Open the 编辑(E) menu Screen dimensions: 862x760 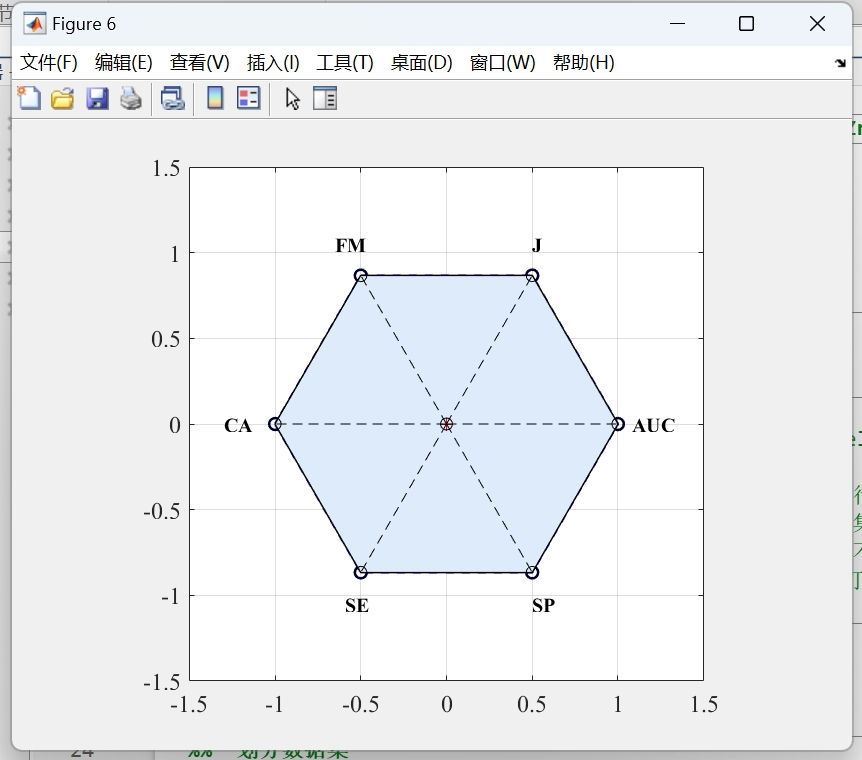(x=124, y=63)
